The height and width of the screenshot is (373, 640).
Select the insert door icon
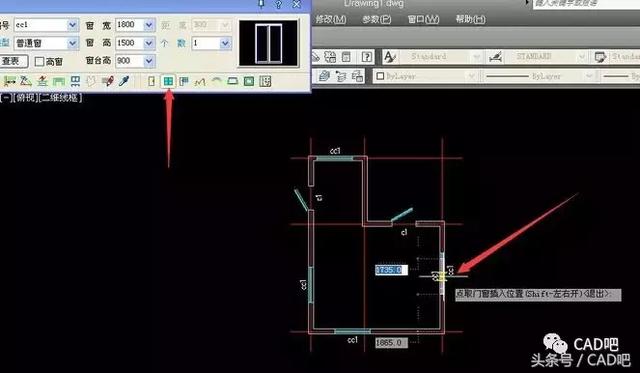(x=151, y=81)
